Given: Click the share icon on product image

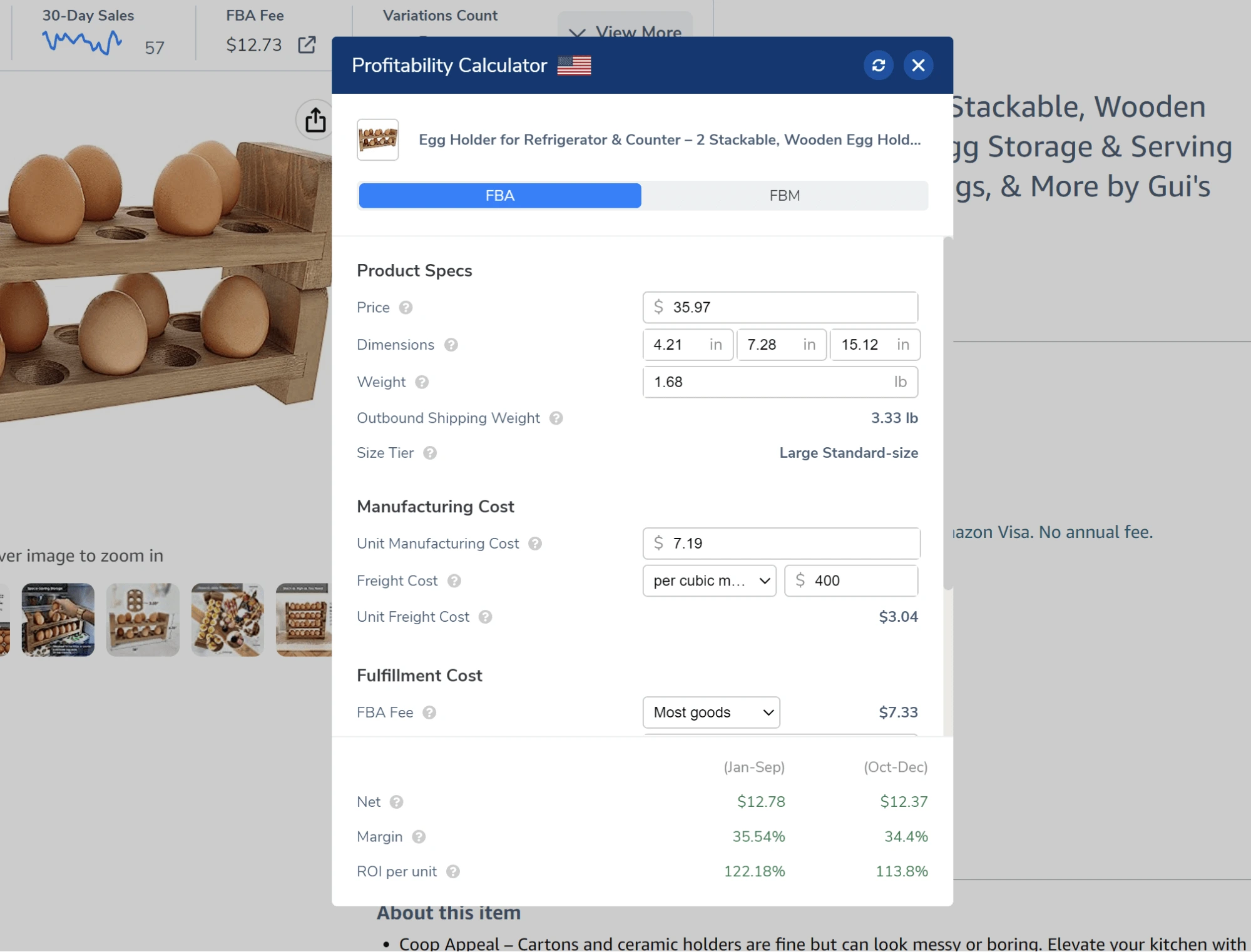Looking at the screenshot, I should [315, 120].
